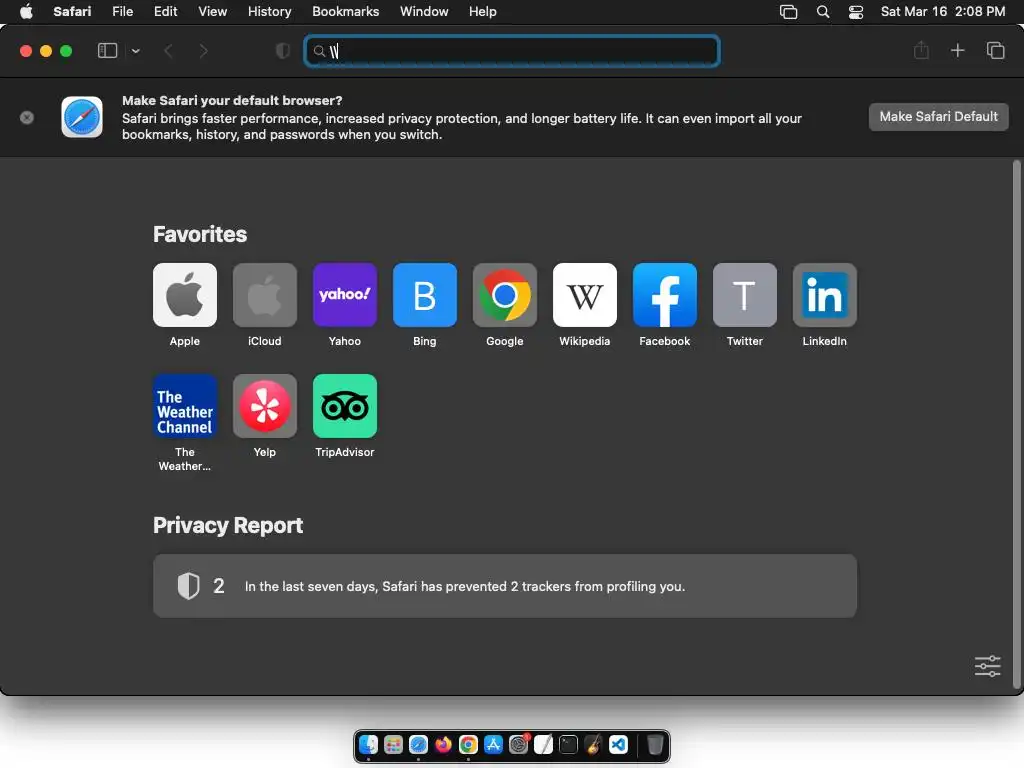
Task: Open start page customization settings
Action: click(x=987, y=666)
